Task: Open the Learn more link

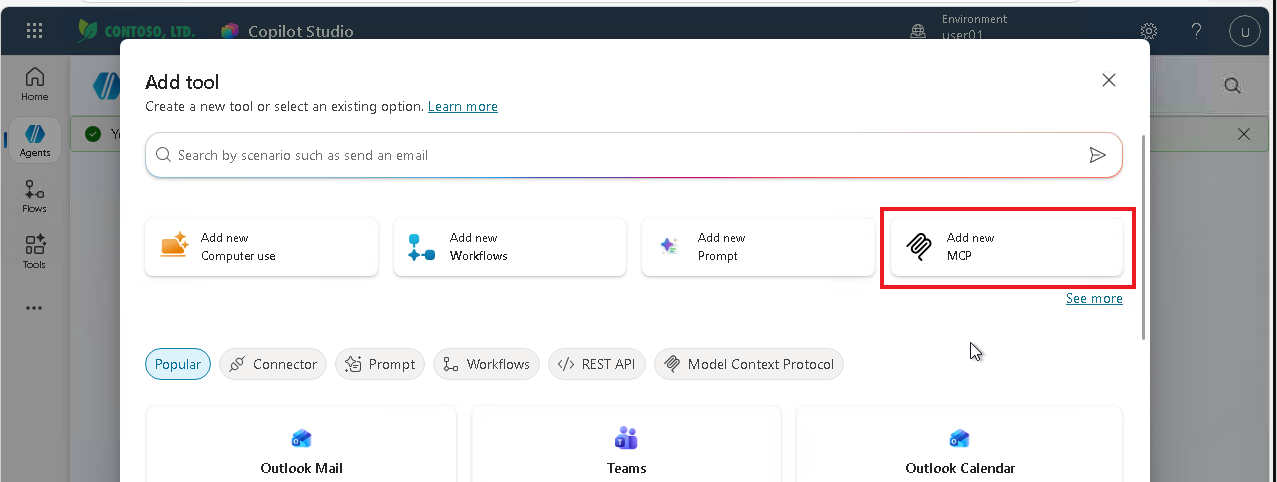Action: point(463,106)
